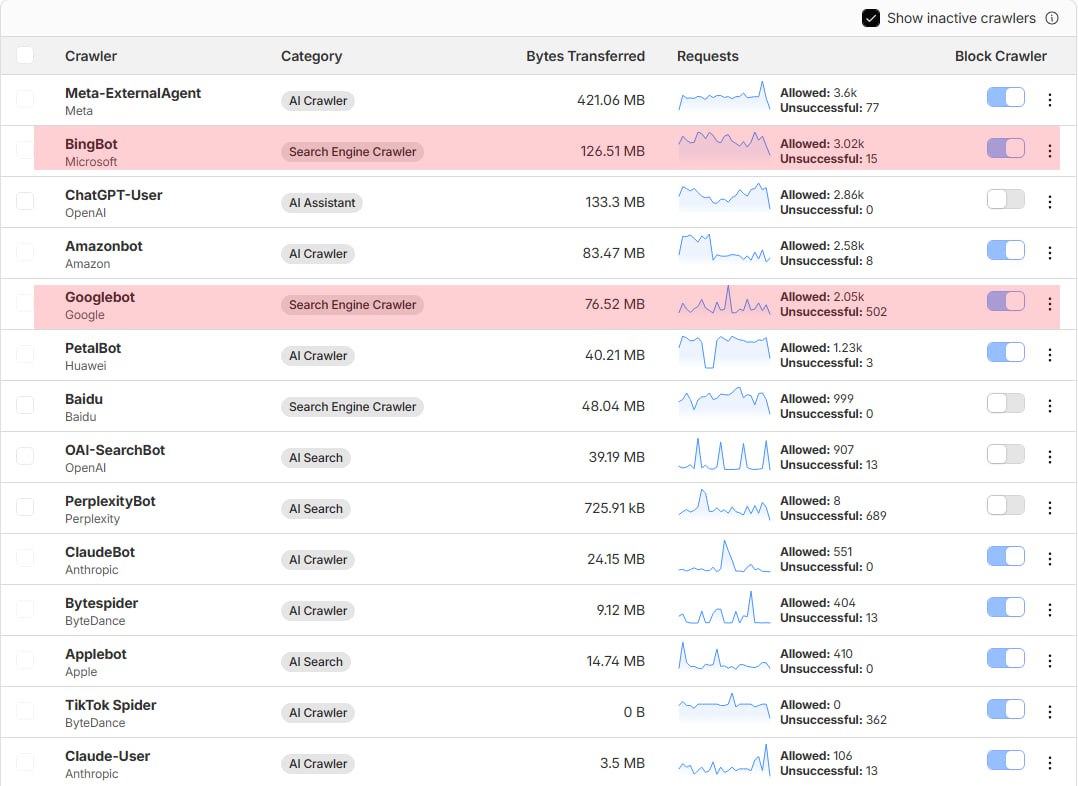This screenshot has width=1078, height=786.
Task: Click the AI Crawler tag for ClaudeBot
Action: click(318, 560)
